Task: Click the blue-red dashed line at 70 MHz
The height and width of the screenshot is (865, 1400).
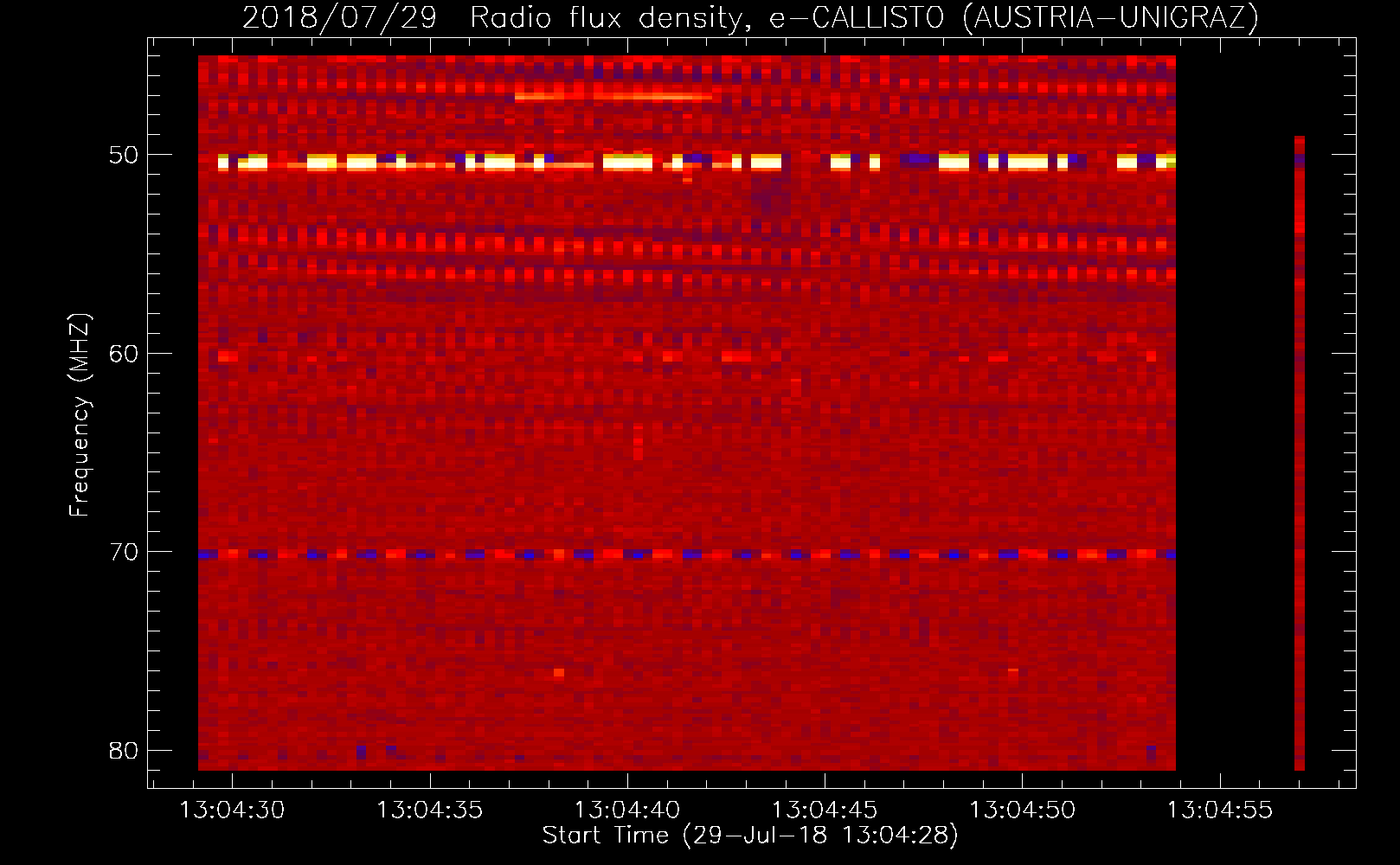Action: (x=687, y=554)
